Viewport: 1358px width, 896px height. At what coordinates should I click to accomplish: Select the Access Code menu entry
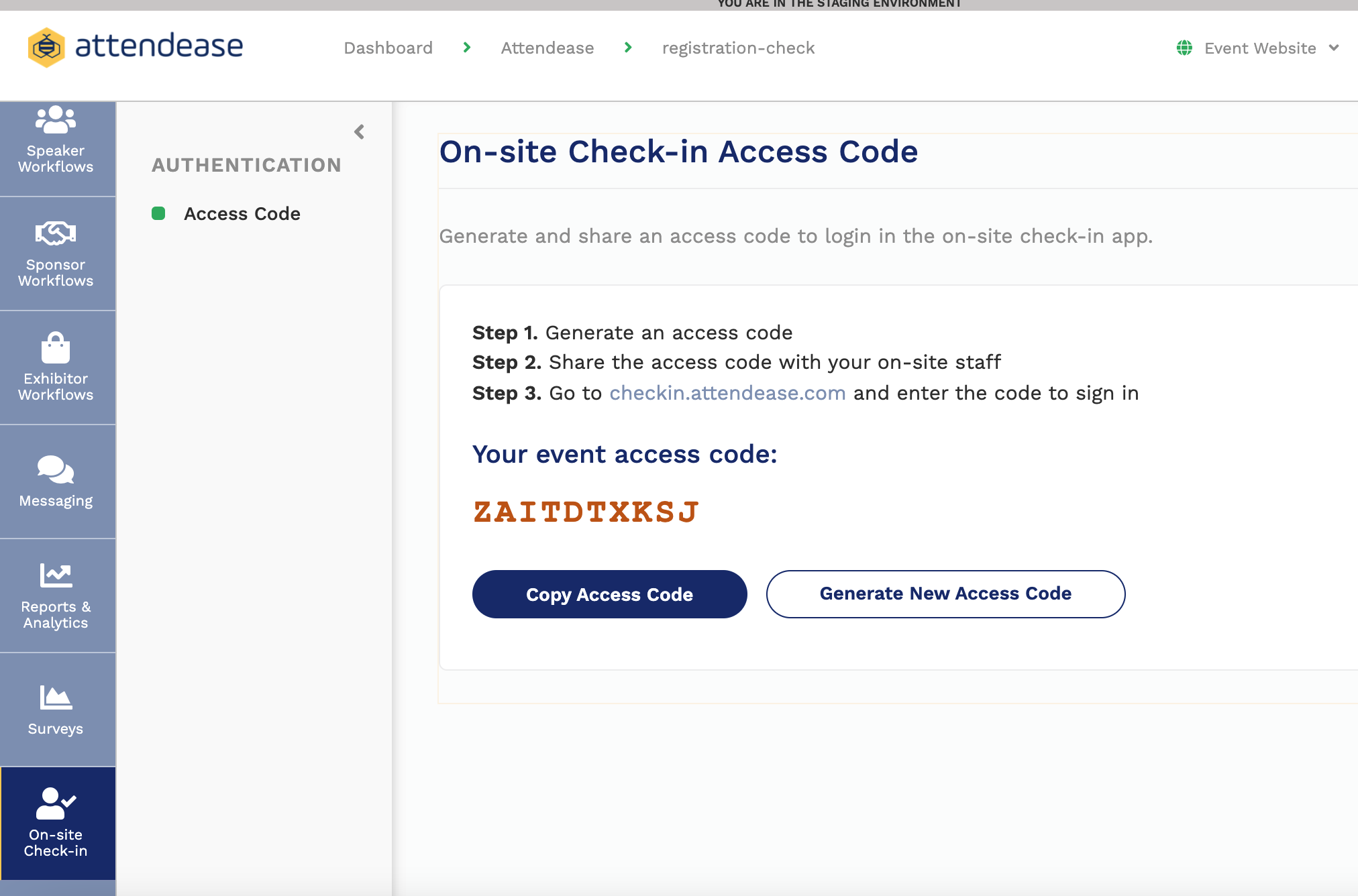coord(242,213)
